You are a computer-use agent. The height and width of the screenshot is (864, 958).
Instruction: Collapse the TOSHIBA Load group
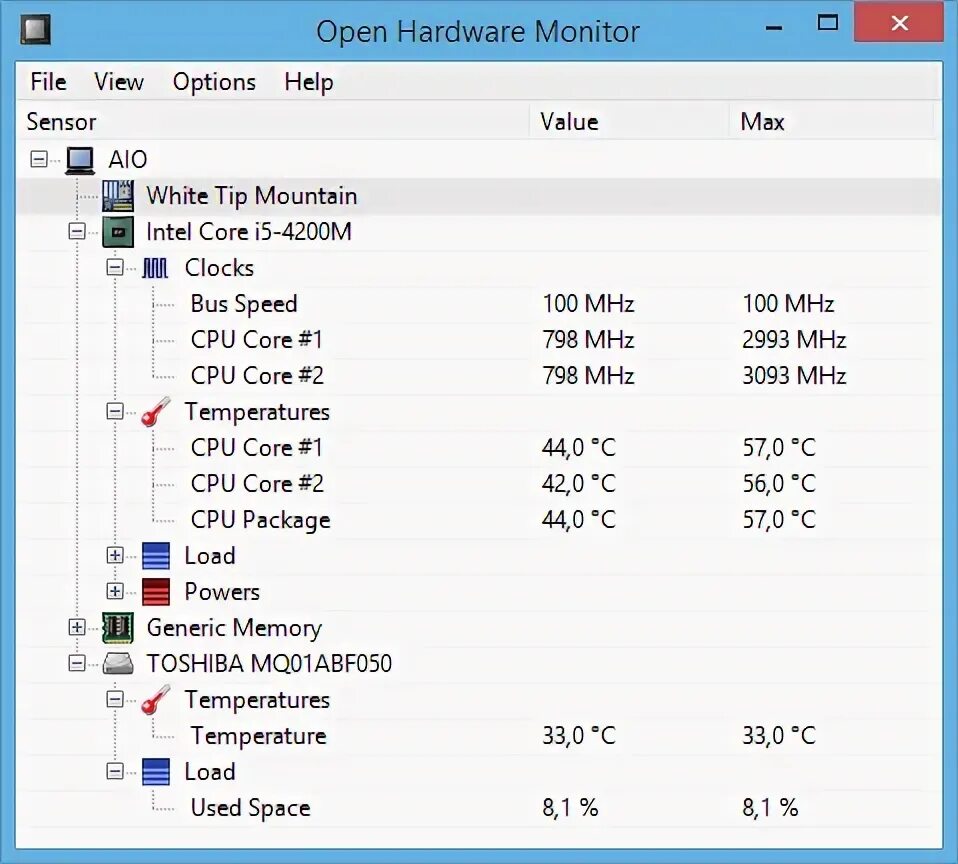pyautogui.click(x=114, y=771)
